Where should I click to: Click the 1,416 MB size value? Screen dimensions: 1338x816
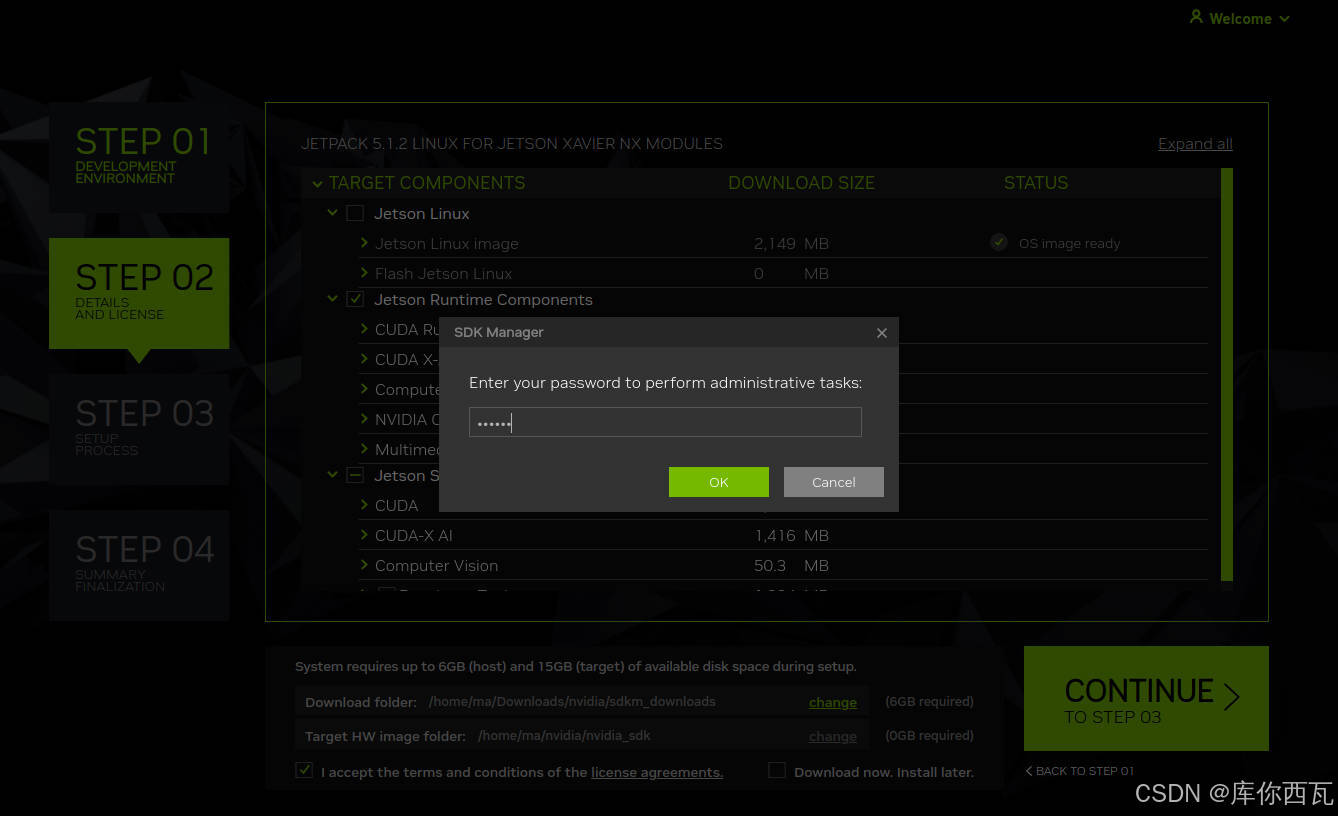pyautogui.click(x=791, y=536)
